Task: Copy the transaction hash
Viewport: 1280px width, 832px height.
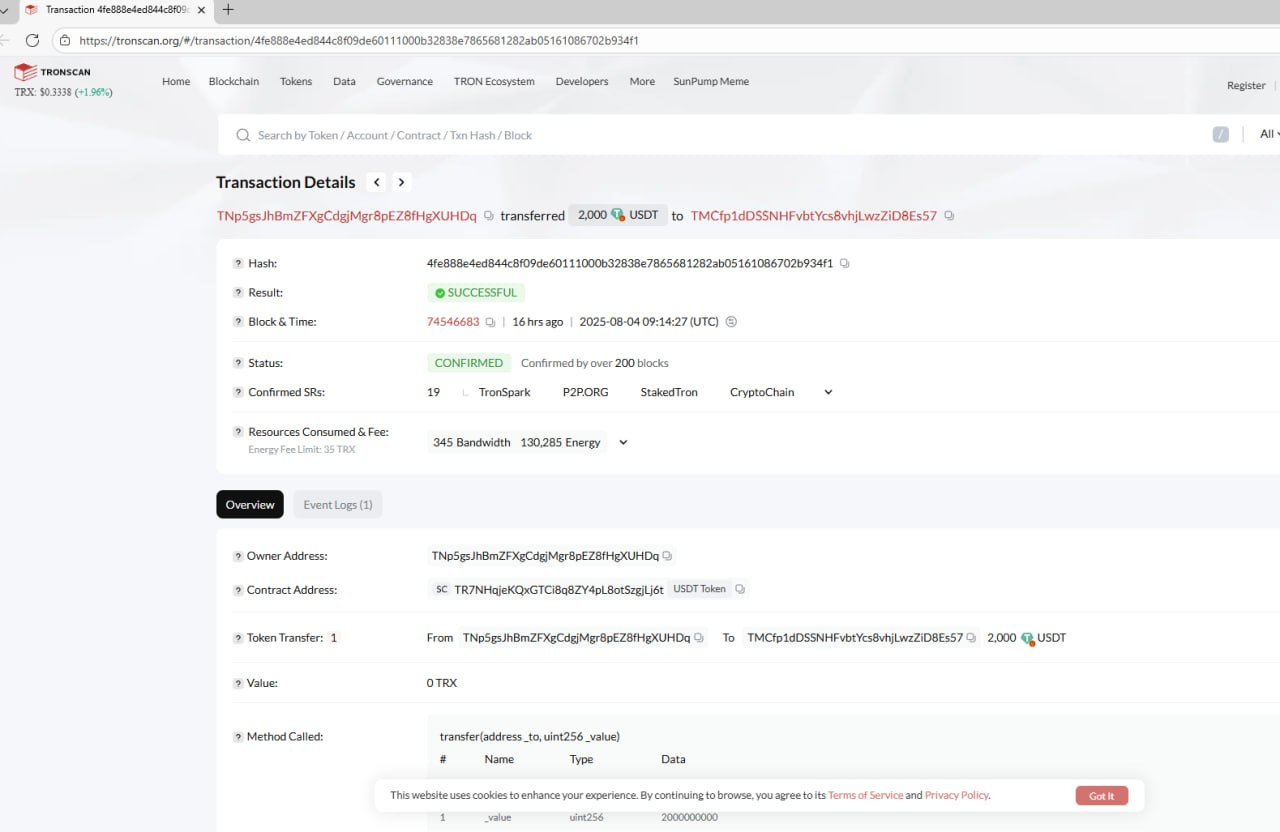Action: [x=845, y=264]
